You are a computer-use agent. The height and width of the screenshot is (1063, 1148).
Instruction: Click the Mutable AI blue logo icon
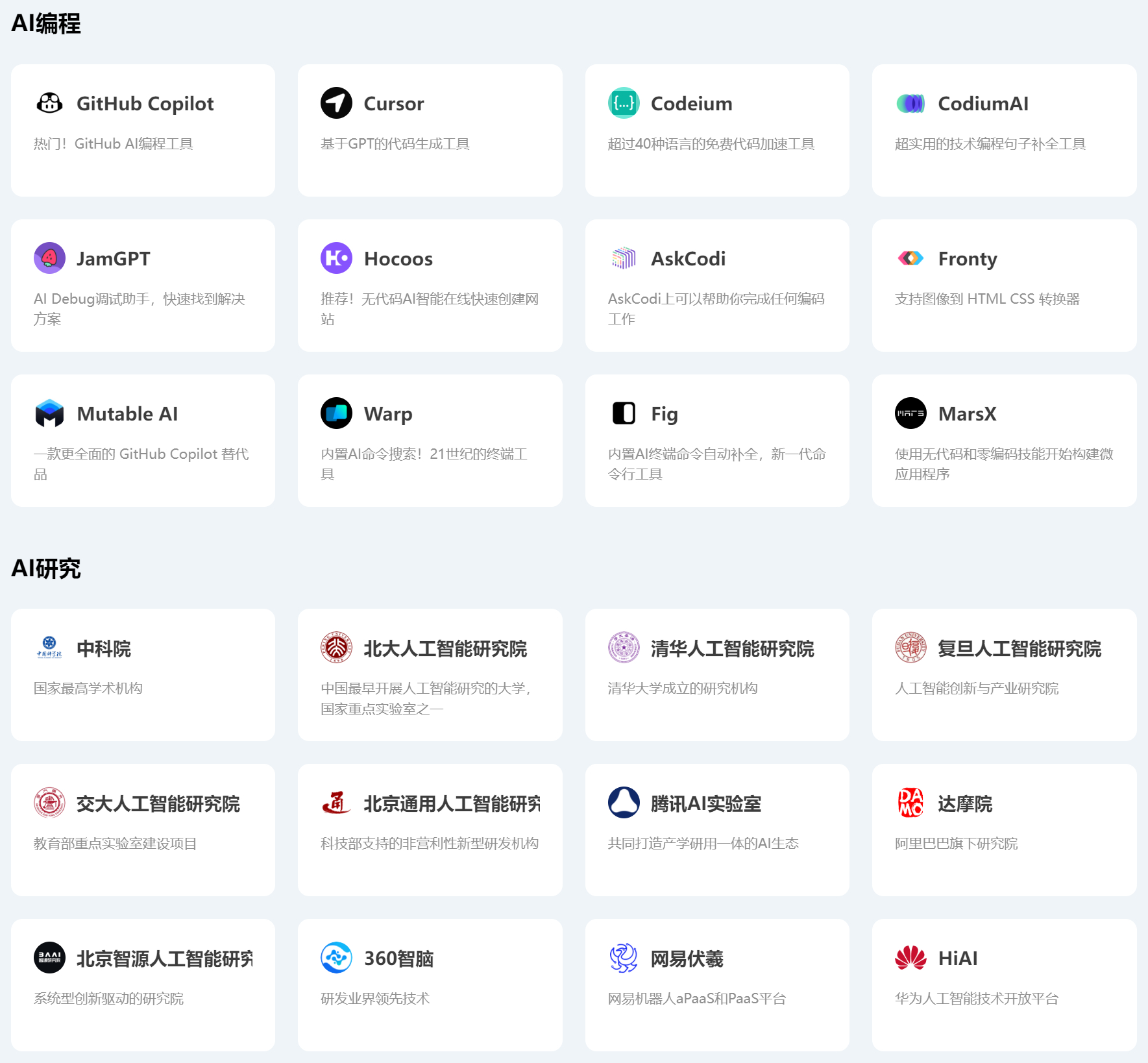point(49,413)
